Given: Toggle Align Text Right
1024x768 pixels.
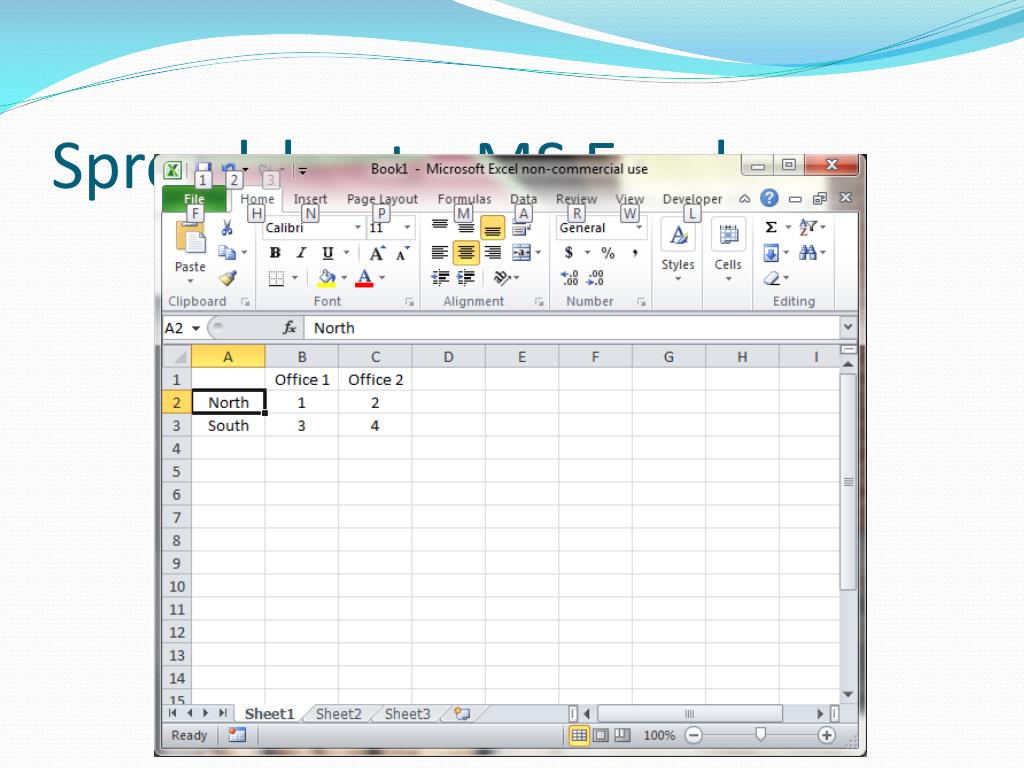Looking at the screenshot, I should point(492,253).
